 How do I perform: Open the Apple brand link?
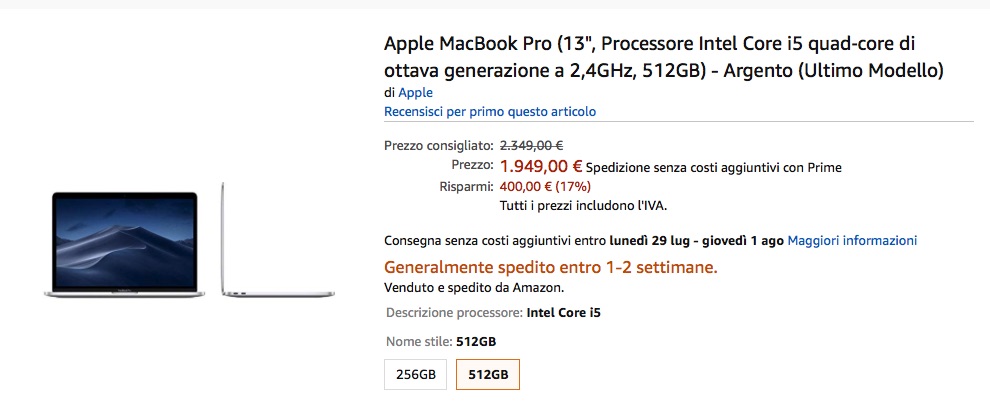[x=415, y=93]
